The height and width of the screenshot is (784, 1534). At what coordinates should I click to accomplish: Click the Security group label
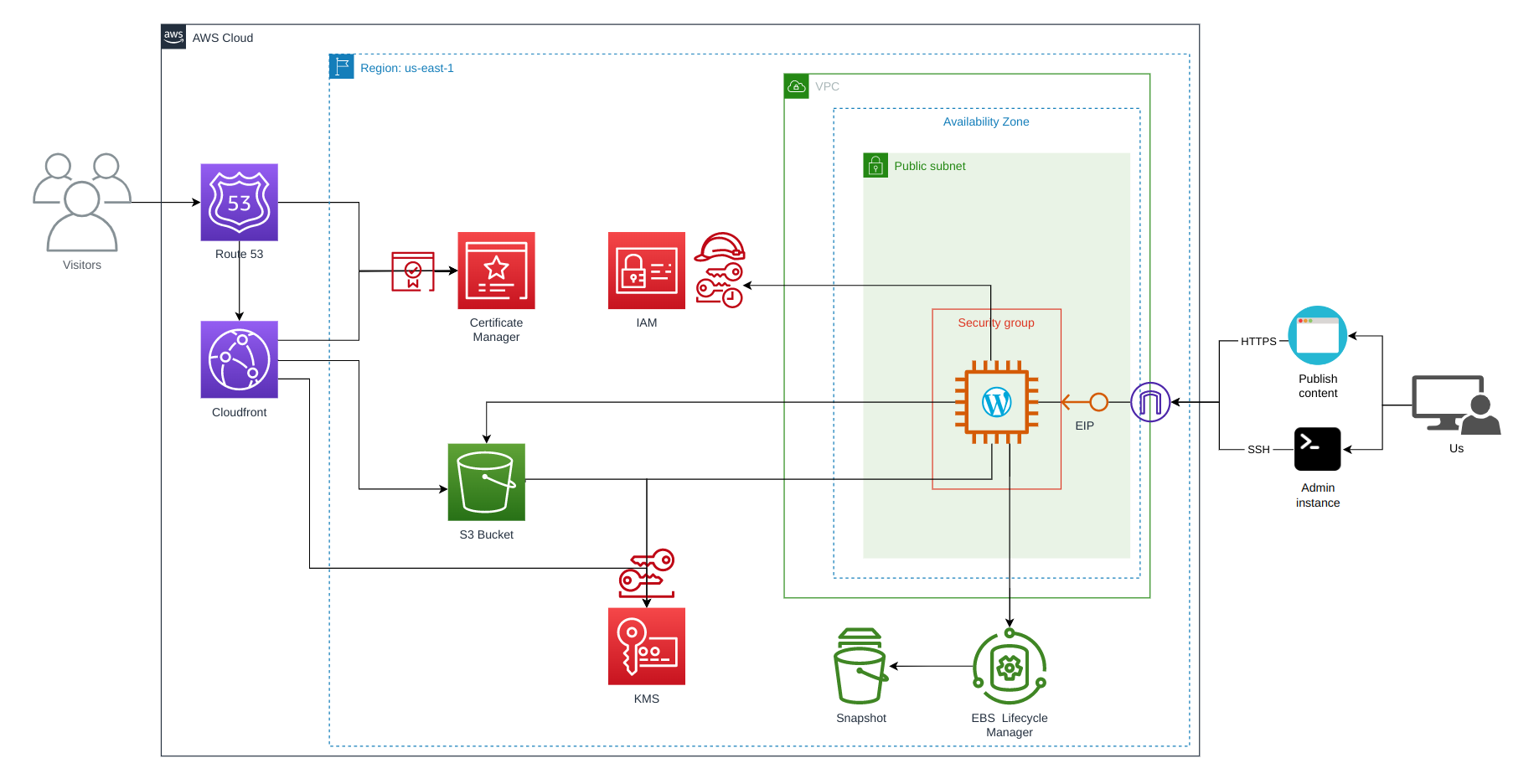(x=995, y=322)
